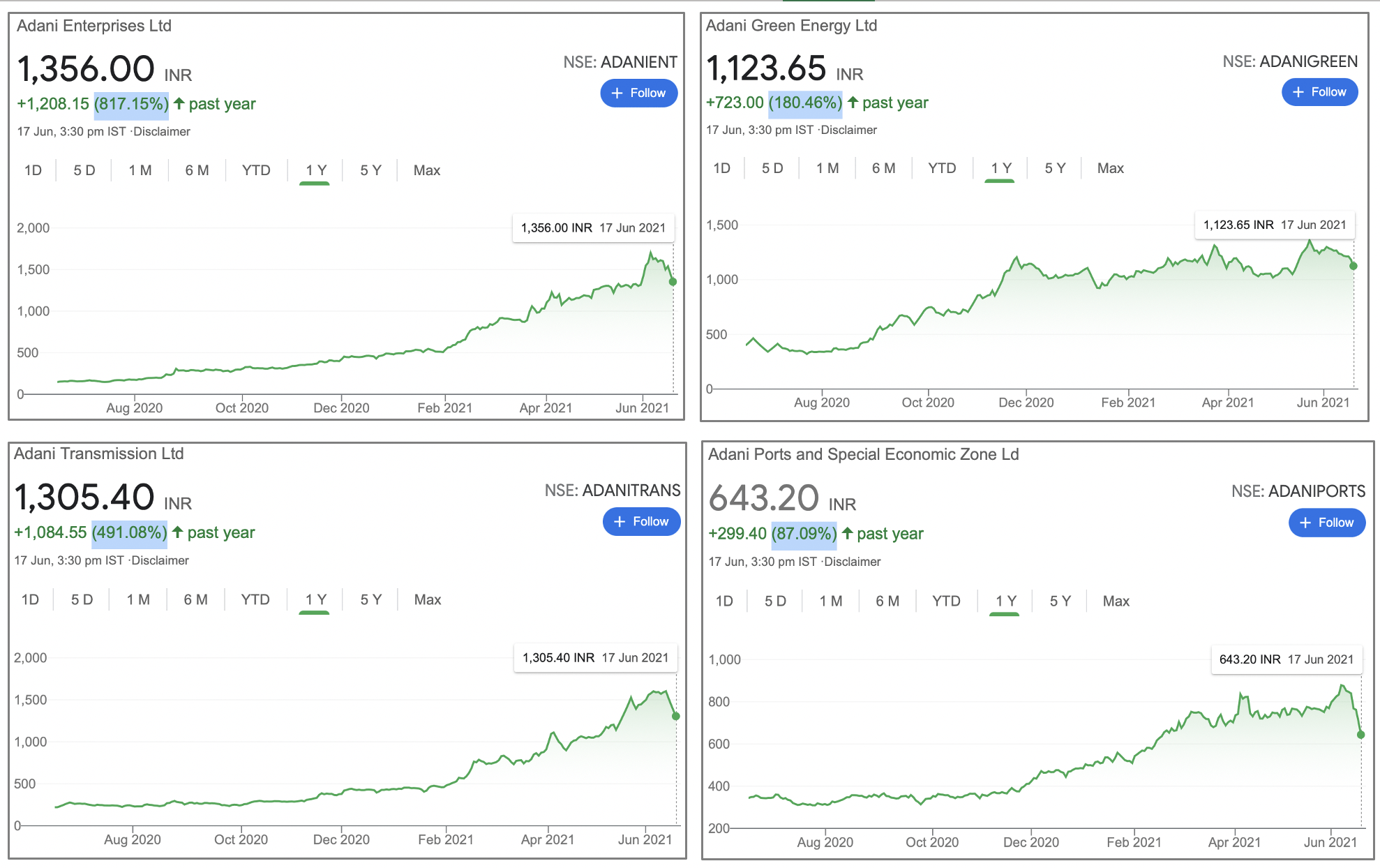Screen dimensions: 1380x868
Task: Select 1 Y range on Adani Transmission chart
Action: pos(316,599)
